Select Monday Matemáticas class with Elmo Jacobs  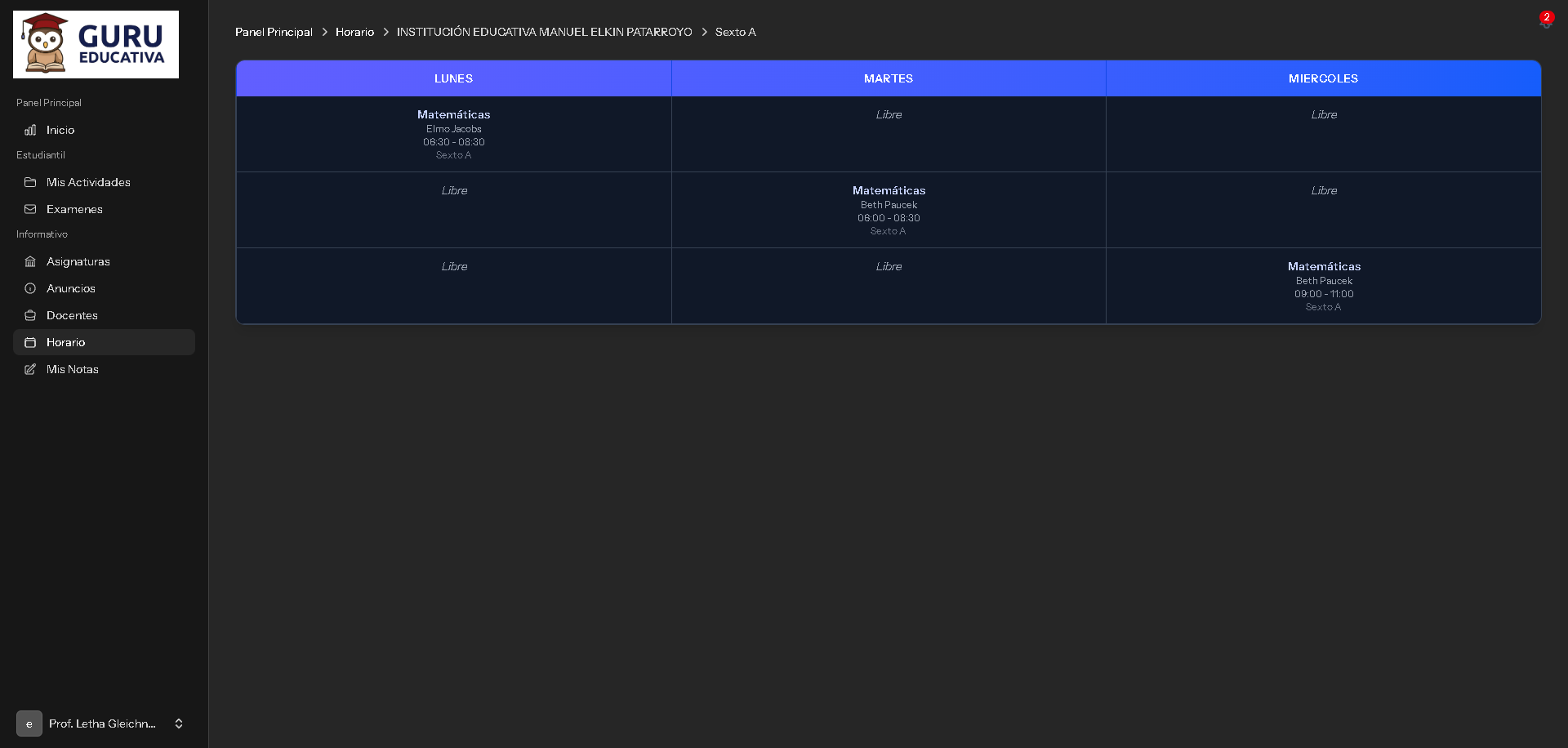453,134
